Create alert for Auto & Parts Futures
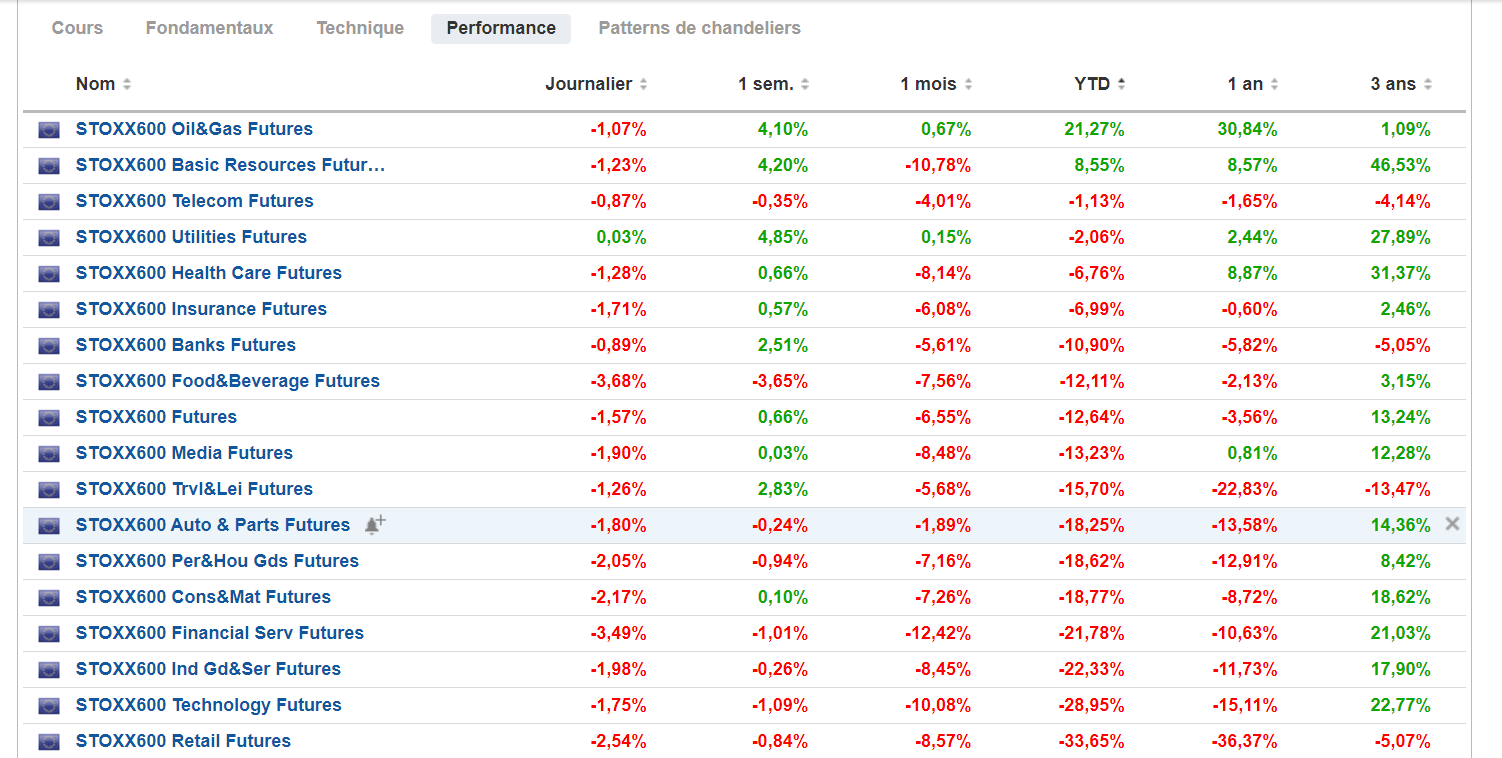Viewport: 1502px width, 758px height. pos(375,525)
